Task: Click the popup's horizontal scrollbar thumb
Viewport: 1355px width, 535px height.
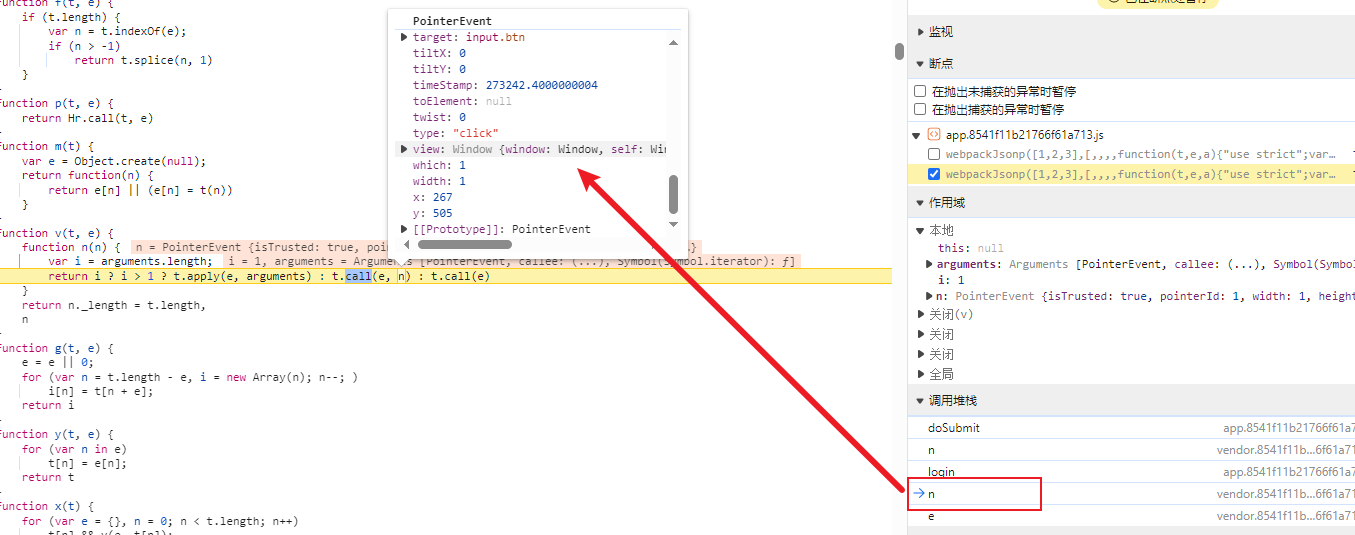Action: pos(465,244)
